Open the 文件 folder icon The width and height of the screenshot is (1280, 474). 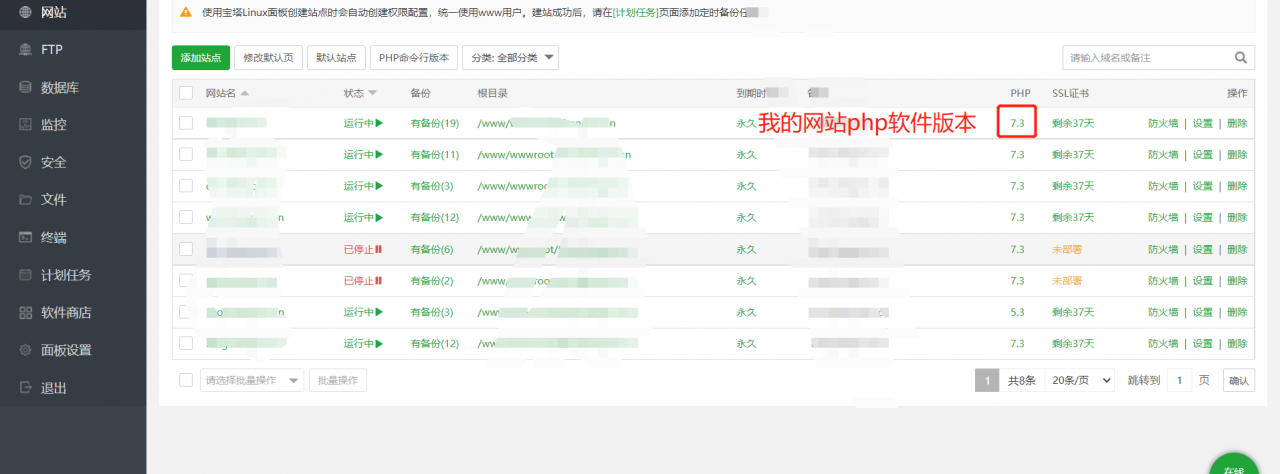25,200
